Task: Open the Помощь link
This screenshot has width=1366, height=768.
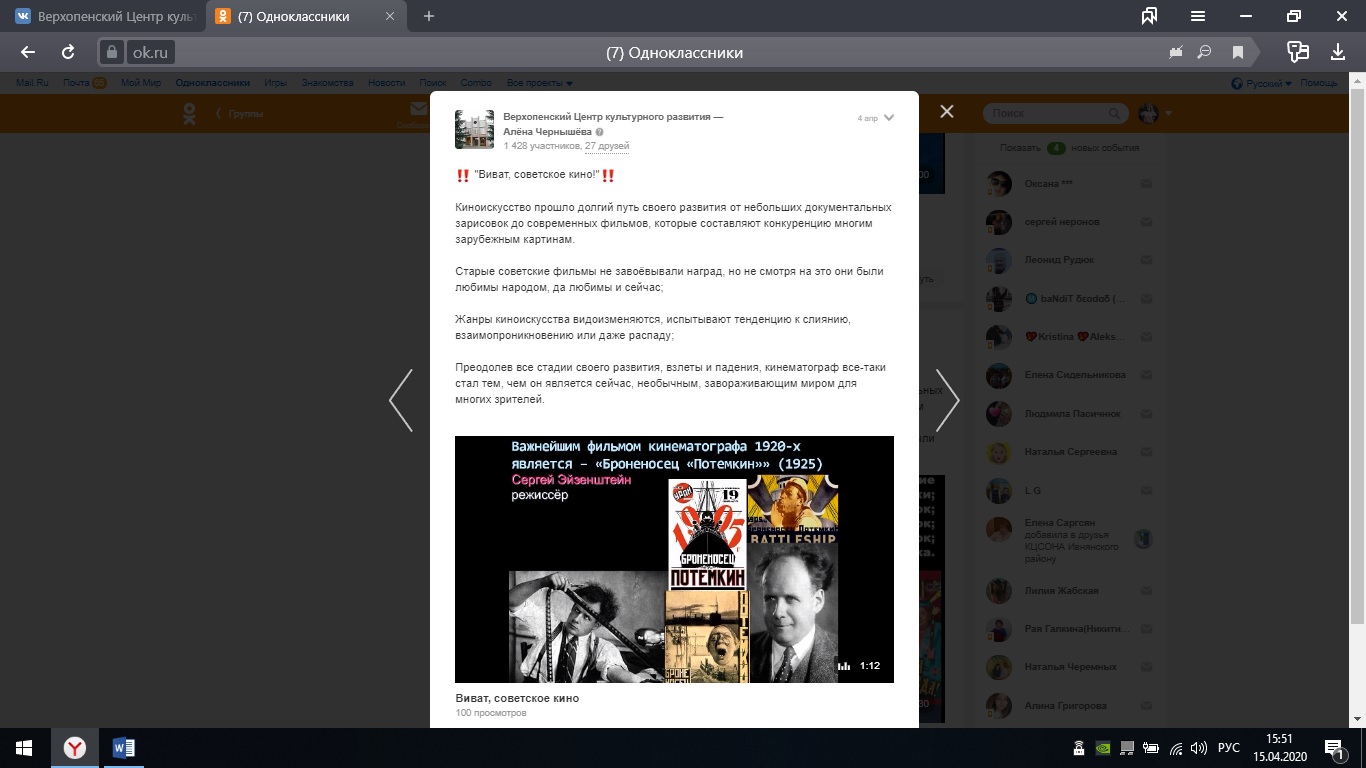Action: [1319, 83]
